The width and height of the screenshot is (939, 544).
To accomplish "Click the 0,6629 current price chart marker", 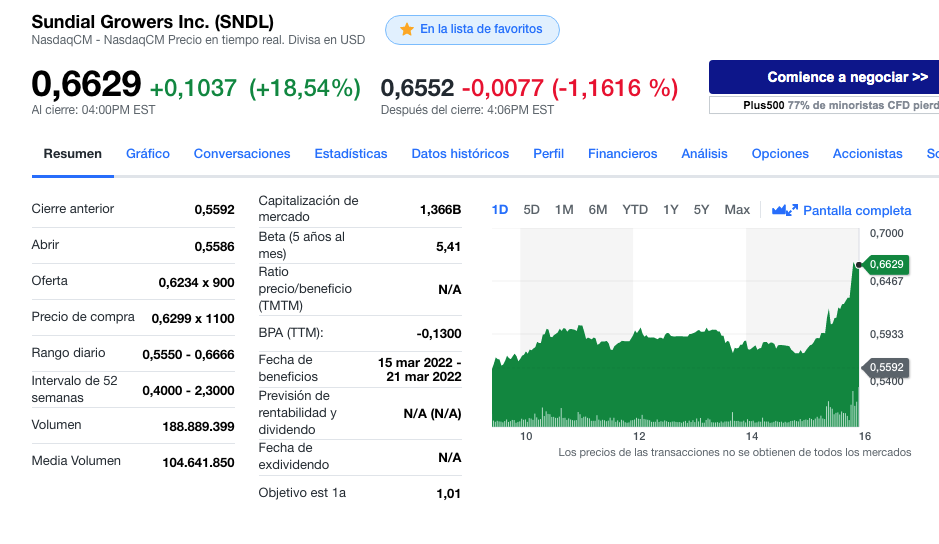I will (886, 264).
